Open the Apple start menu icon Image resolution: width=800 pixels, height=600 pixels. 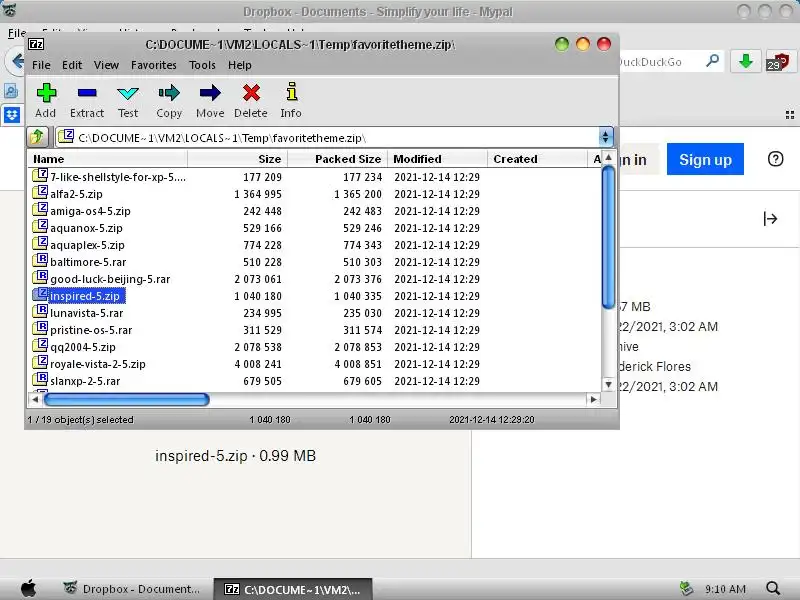click(29, 588)
